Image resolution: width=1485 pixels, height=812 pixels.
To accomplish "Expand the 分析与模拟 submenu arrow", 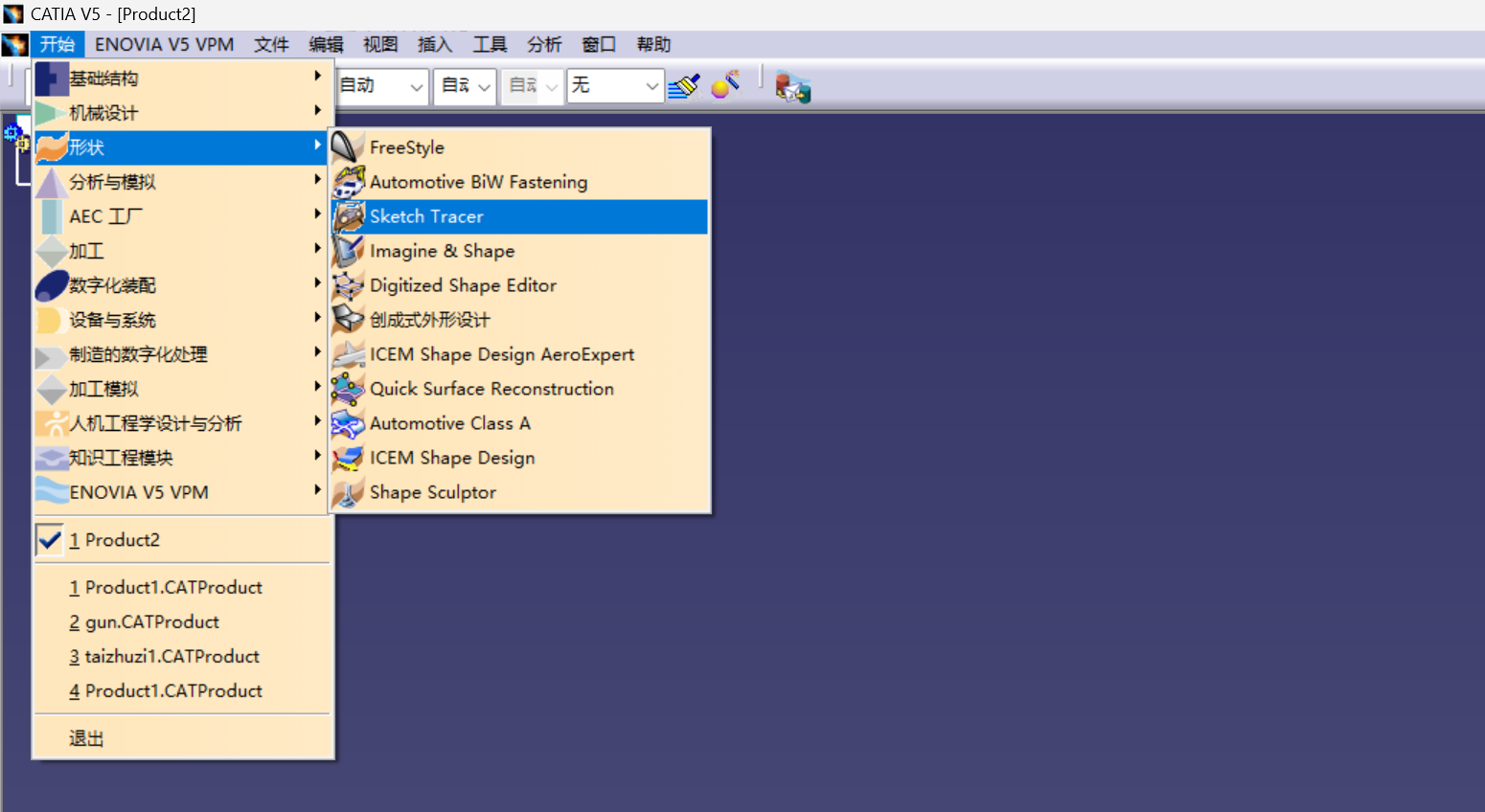I will pyautogui.click(x=317, y=179).
